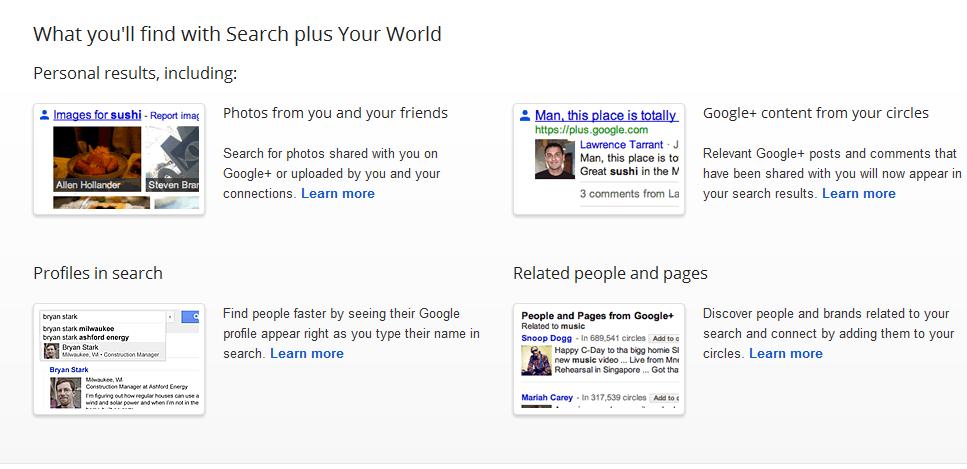This screenshot has height=469, width=967.
Task: Click the Related people and pages heading
Action: (x=611, y=273)
